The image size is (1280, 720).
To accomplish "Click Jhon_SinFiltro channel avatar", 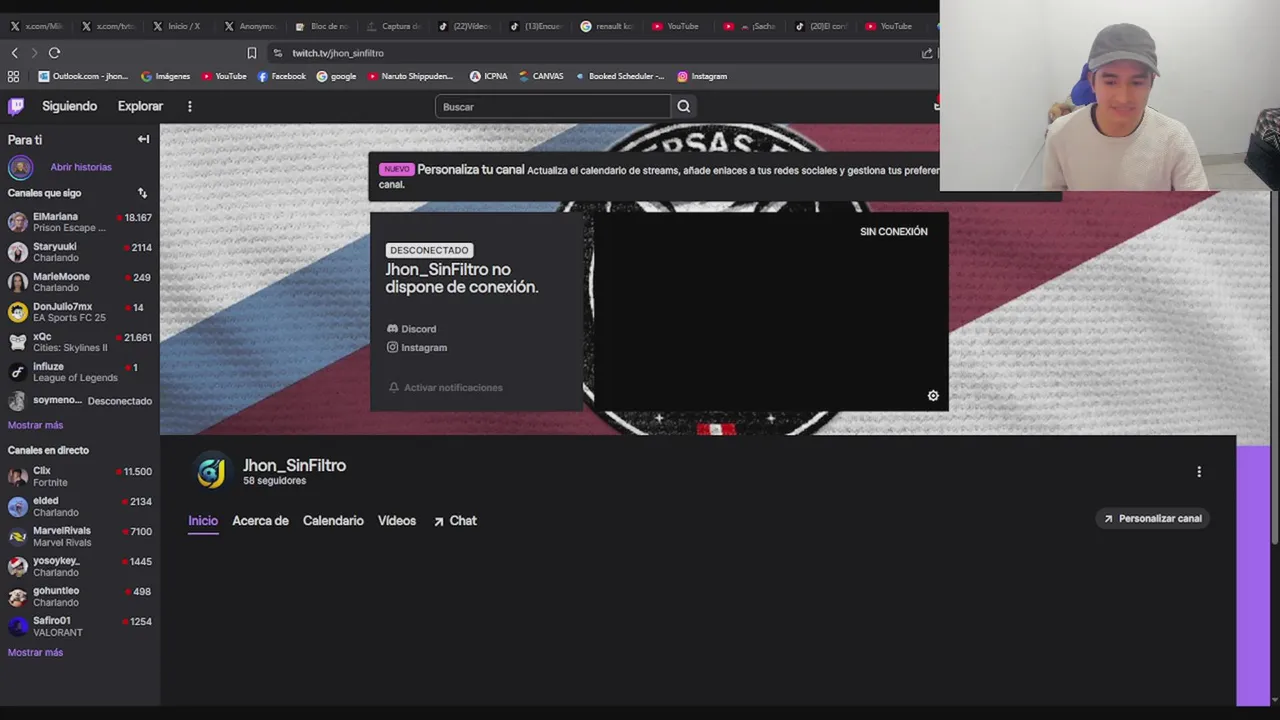I will (211, 471).
